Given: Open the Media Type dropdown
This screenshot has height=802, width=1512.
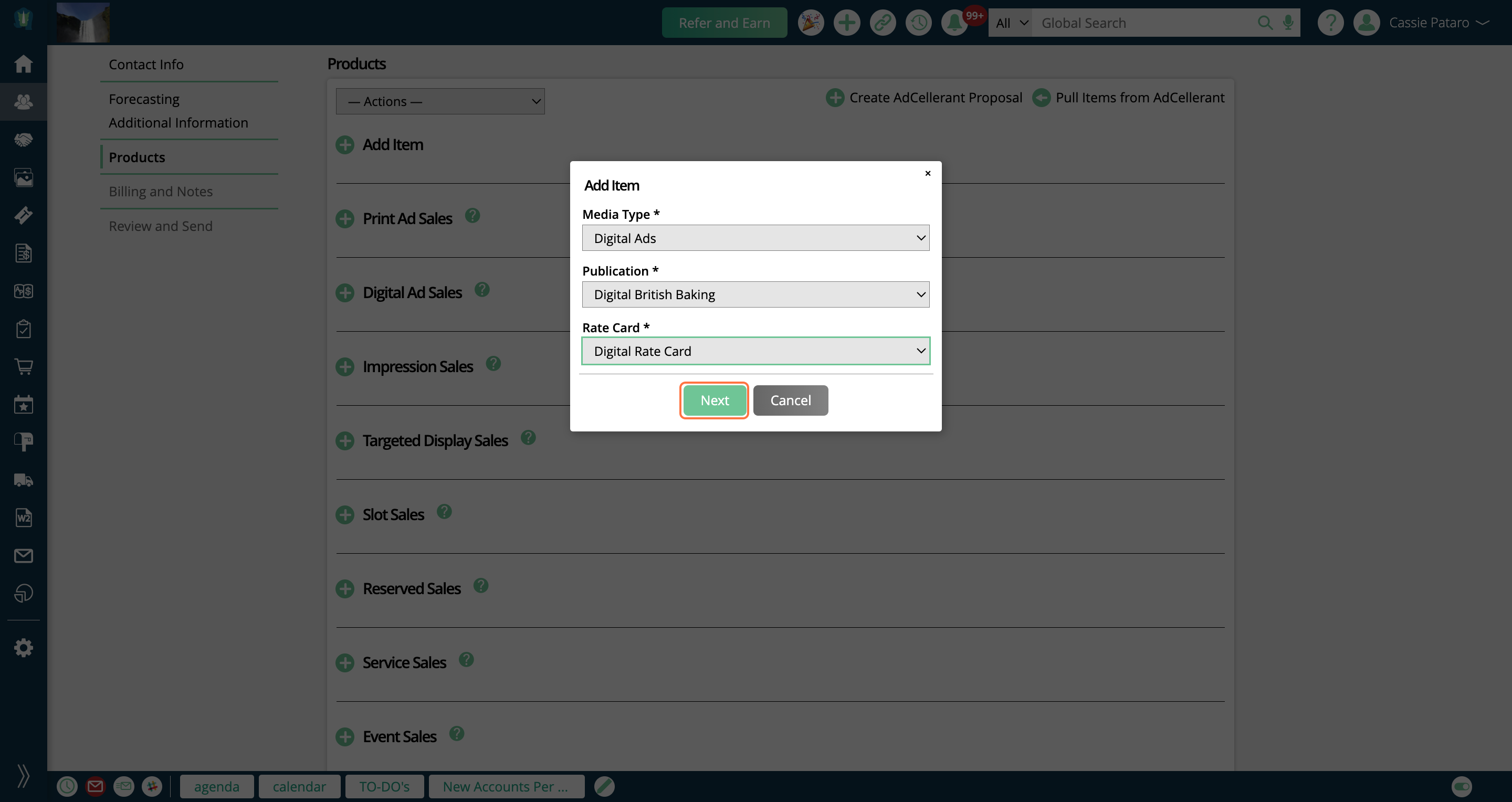Looking at the screenshot, I should 755,238.
